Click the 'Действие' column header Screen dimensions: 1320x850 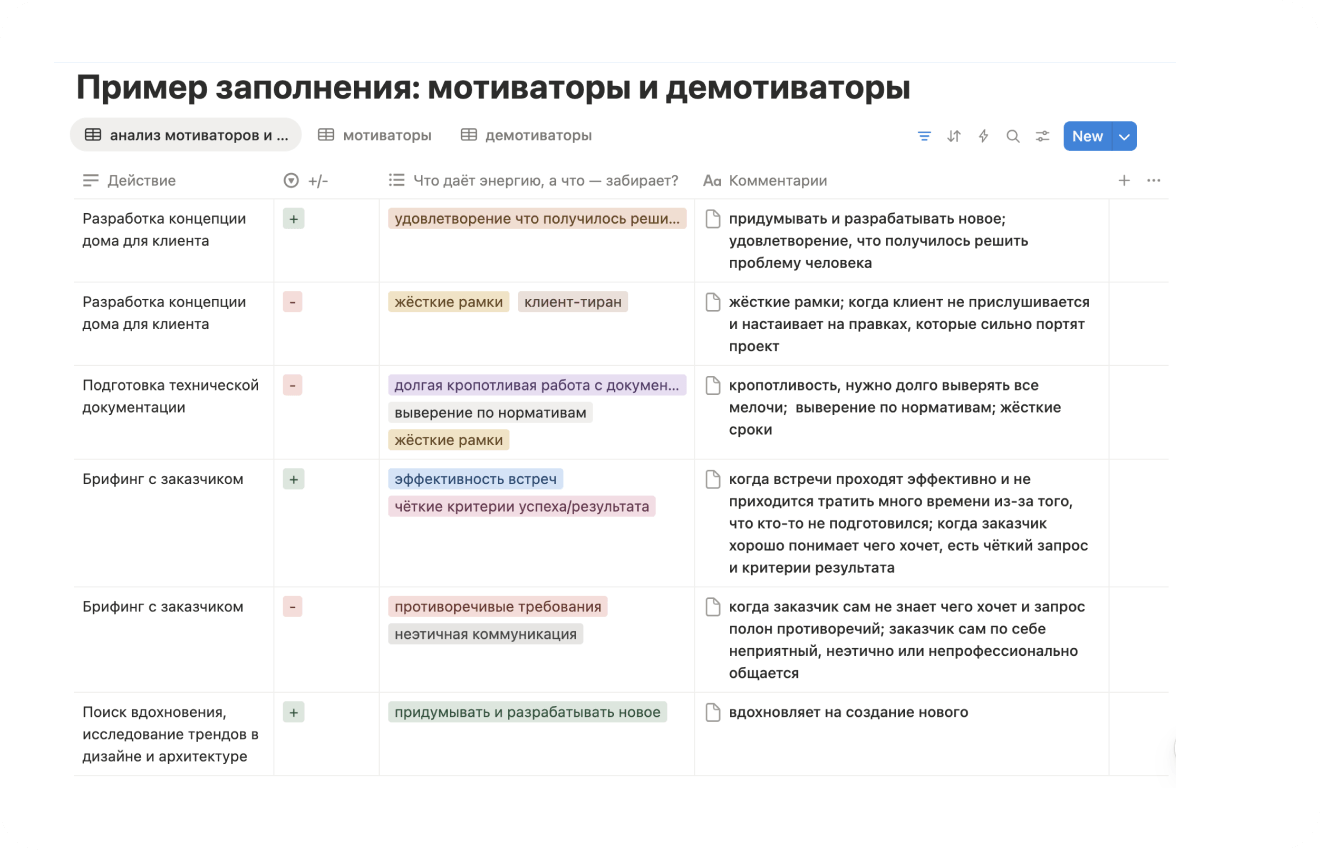[x=129, y=181]
